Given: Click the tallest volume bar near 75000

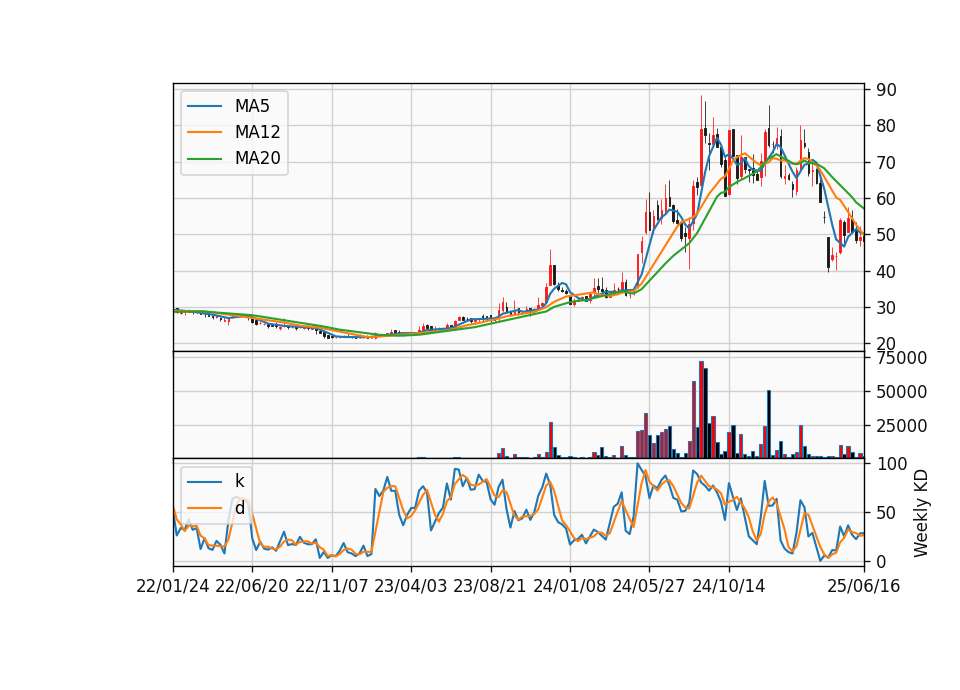Looking at the screenshot, I should [x=702, y=410].
